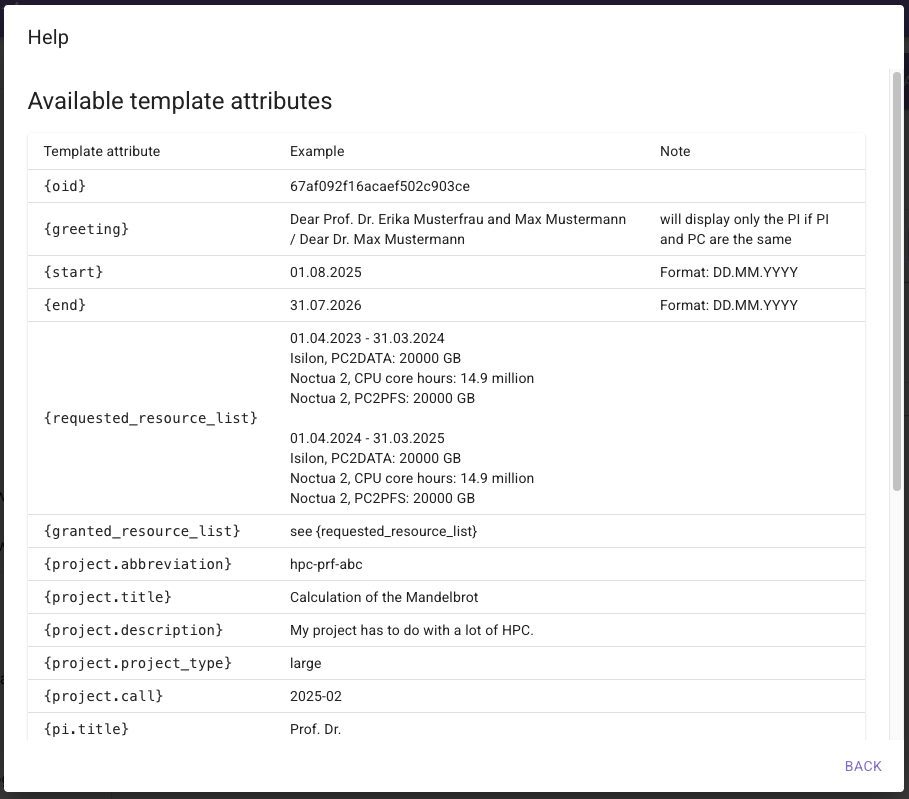Click the dialog scrollbar thumb
The image size is (909, 799).
[896, 280]
